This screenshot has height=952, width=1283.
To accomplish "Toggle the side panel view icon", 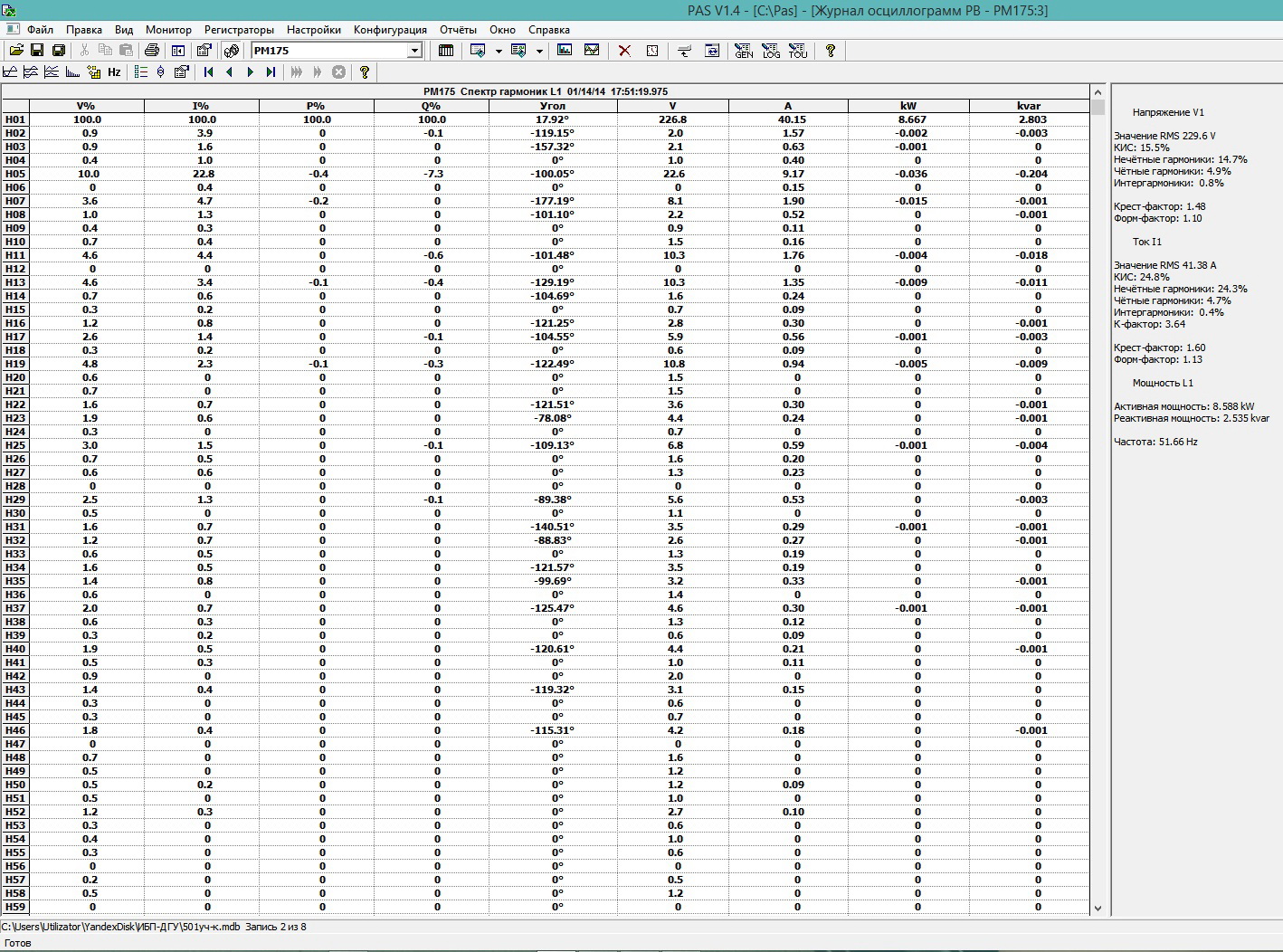I will coord(178,51).
